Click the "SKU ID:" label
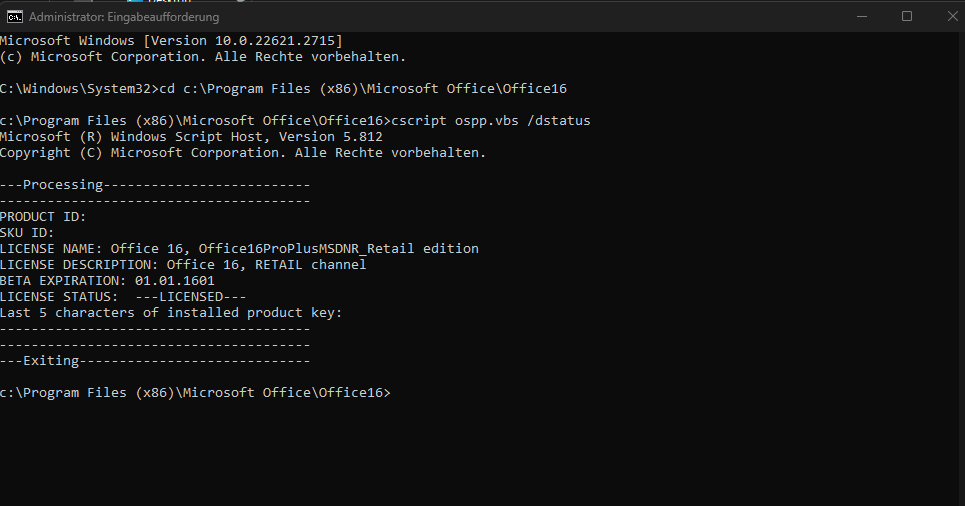This screenshot has width=965, height=506. click(27, 232)
